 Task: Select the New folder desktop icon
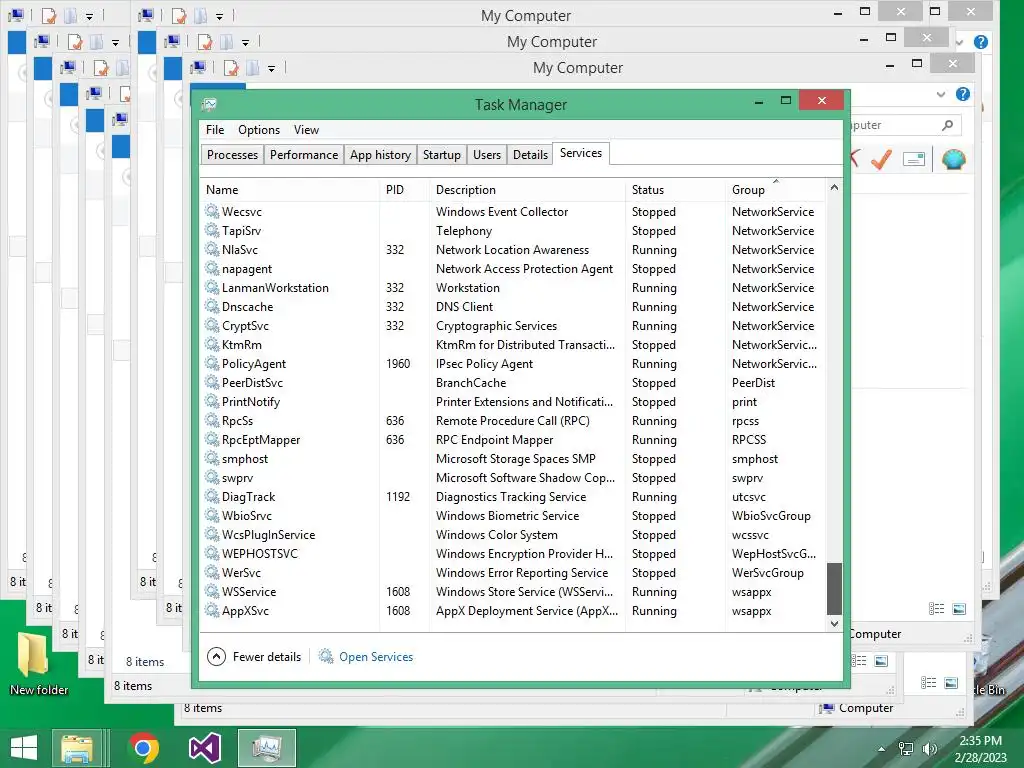[x=39, y=664]
